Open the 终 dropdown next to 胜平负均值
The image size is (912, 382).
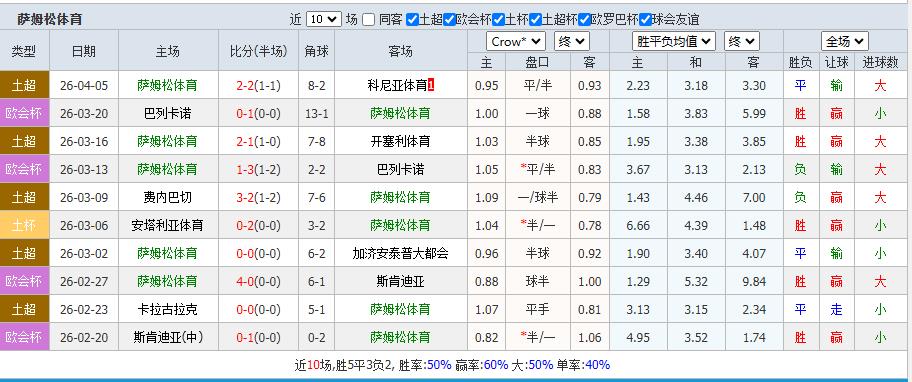pyautogui.click(x=742, y=41)
